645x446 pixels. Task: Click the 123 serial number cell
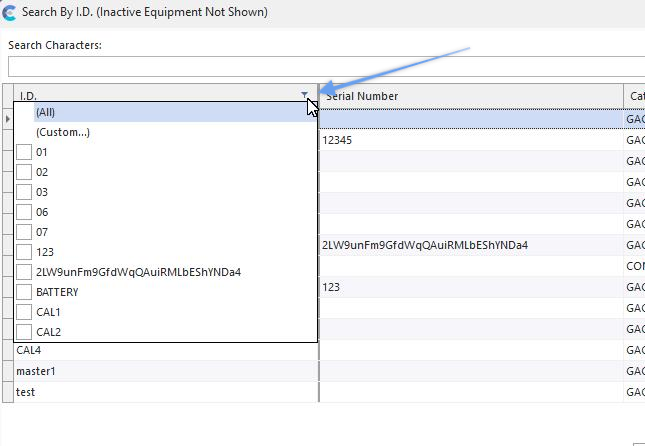pos(471,287)
